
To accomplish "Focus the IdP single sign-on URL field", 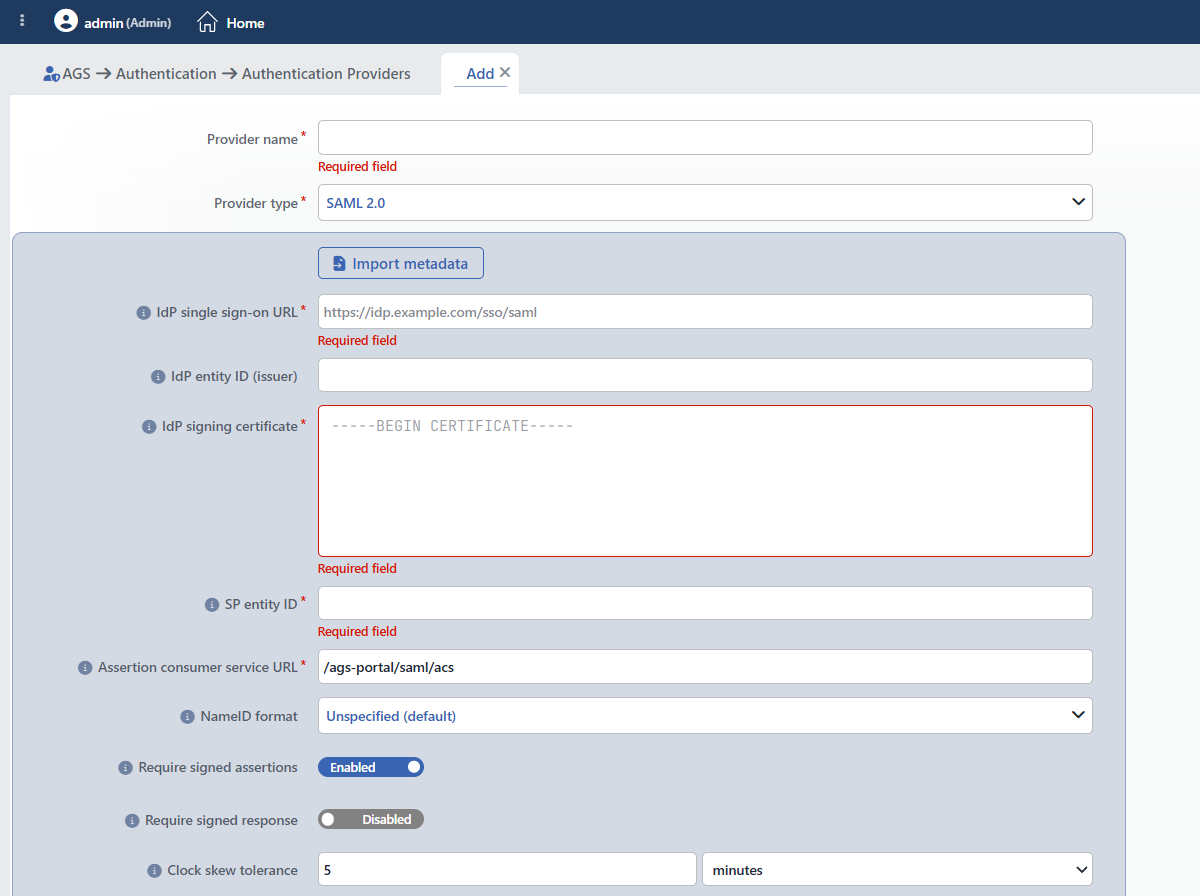I will (705, 311).
